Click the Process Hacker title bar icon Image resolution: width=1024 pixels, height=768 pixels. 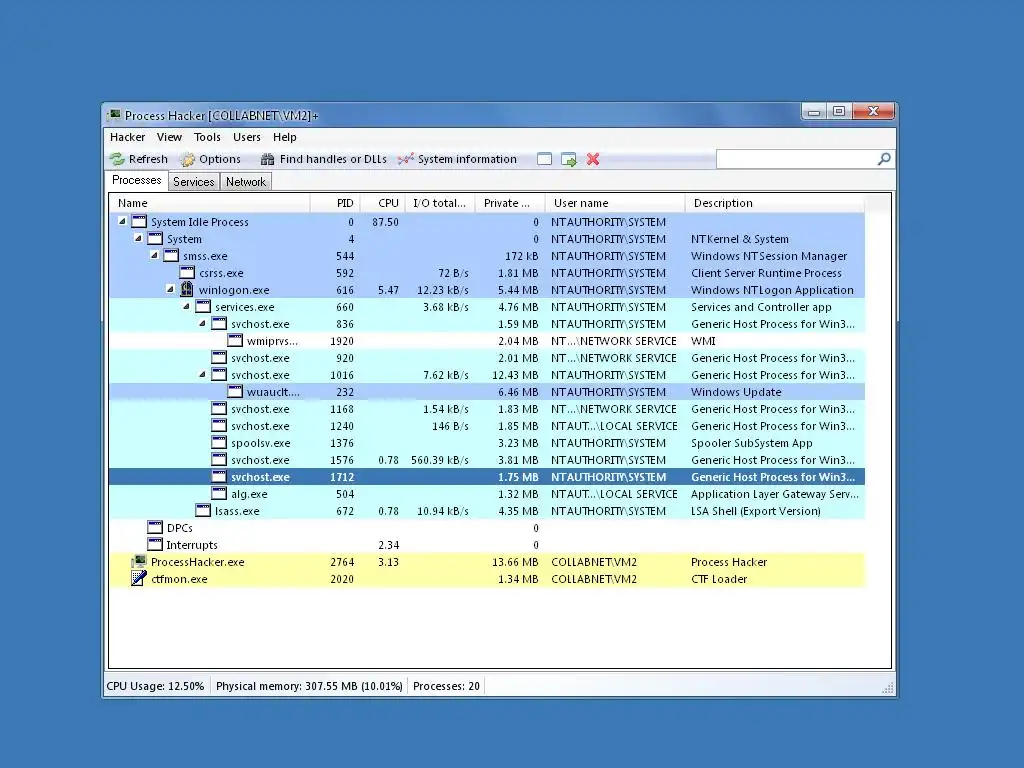pyautogui.click(x=114, y=115)
